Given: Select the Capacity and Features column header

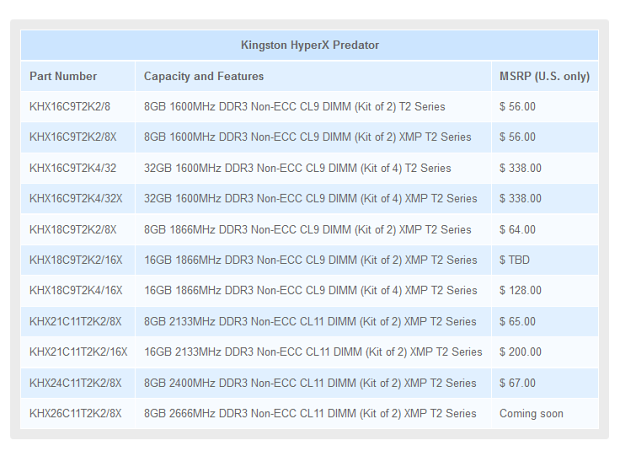Looking at the screenshot, I should (204, 76).
